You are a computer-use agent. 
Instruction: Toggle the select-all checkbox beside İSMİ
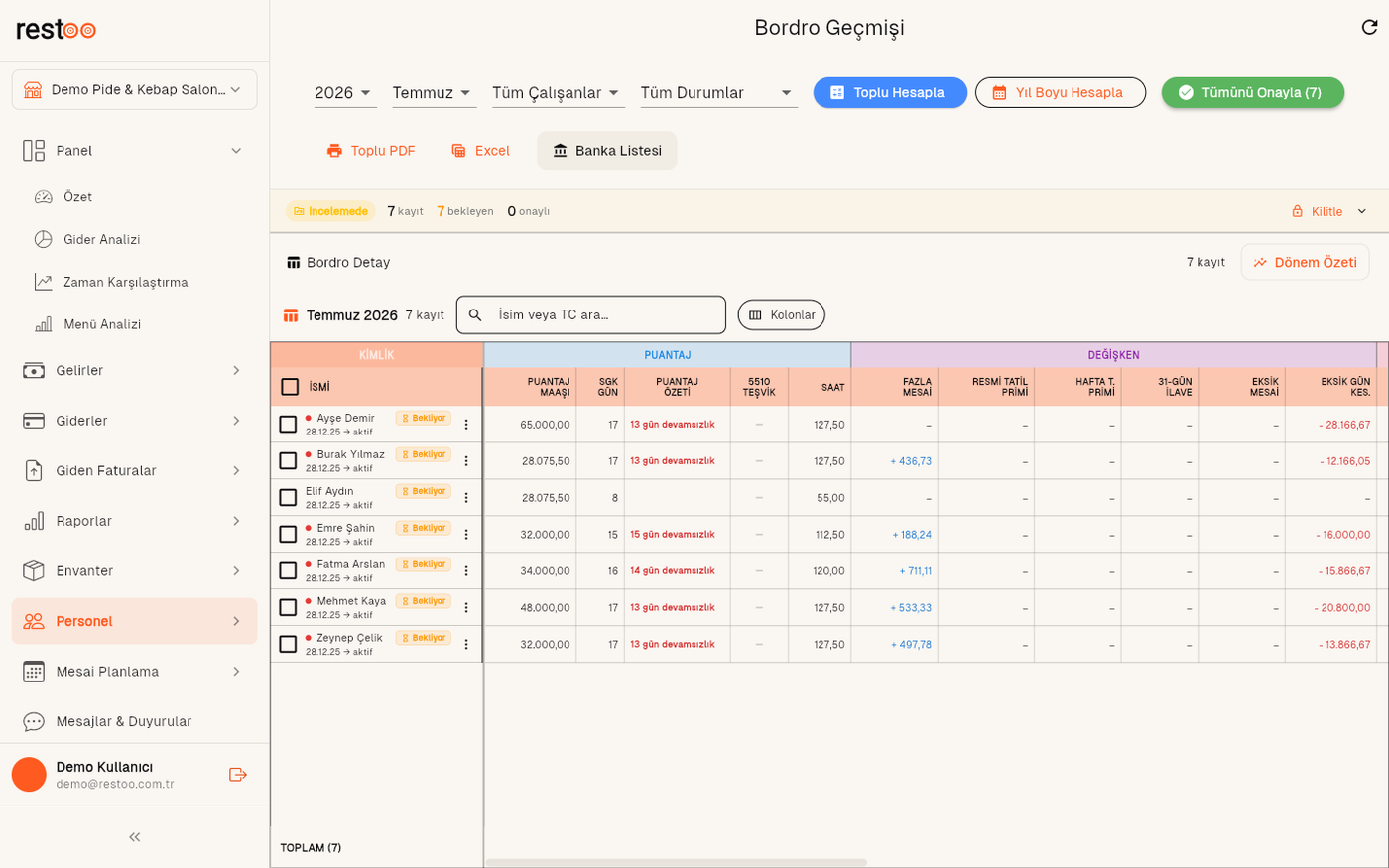point(290,387)
